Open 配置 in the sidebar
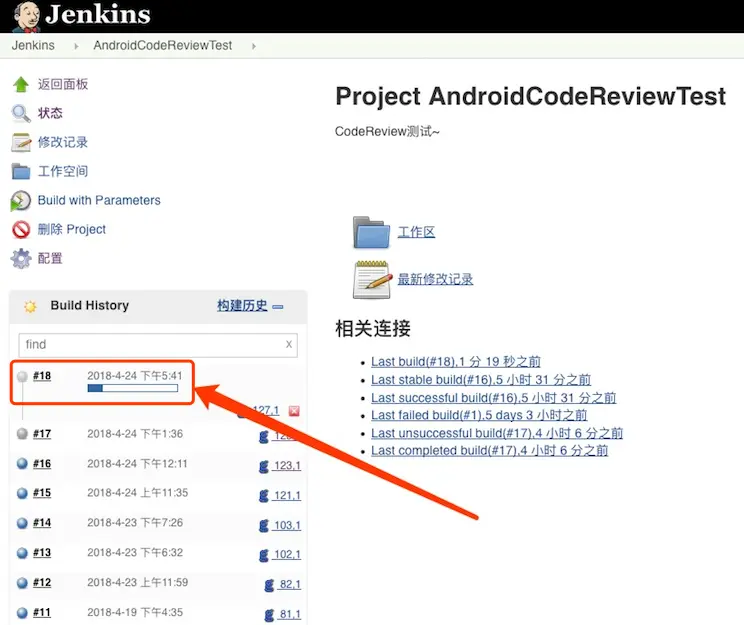 coord(50,259)
